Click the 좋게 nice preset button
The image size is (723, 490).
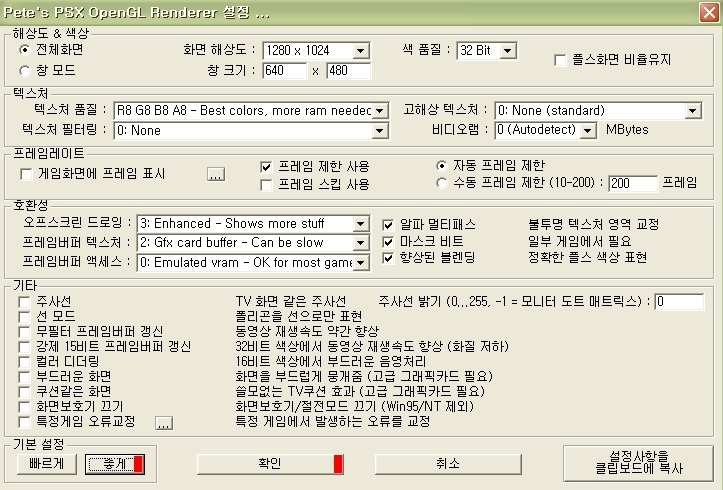115,464
